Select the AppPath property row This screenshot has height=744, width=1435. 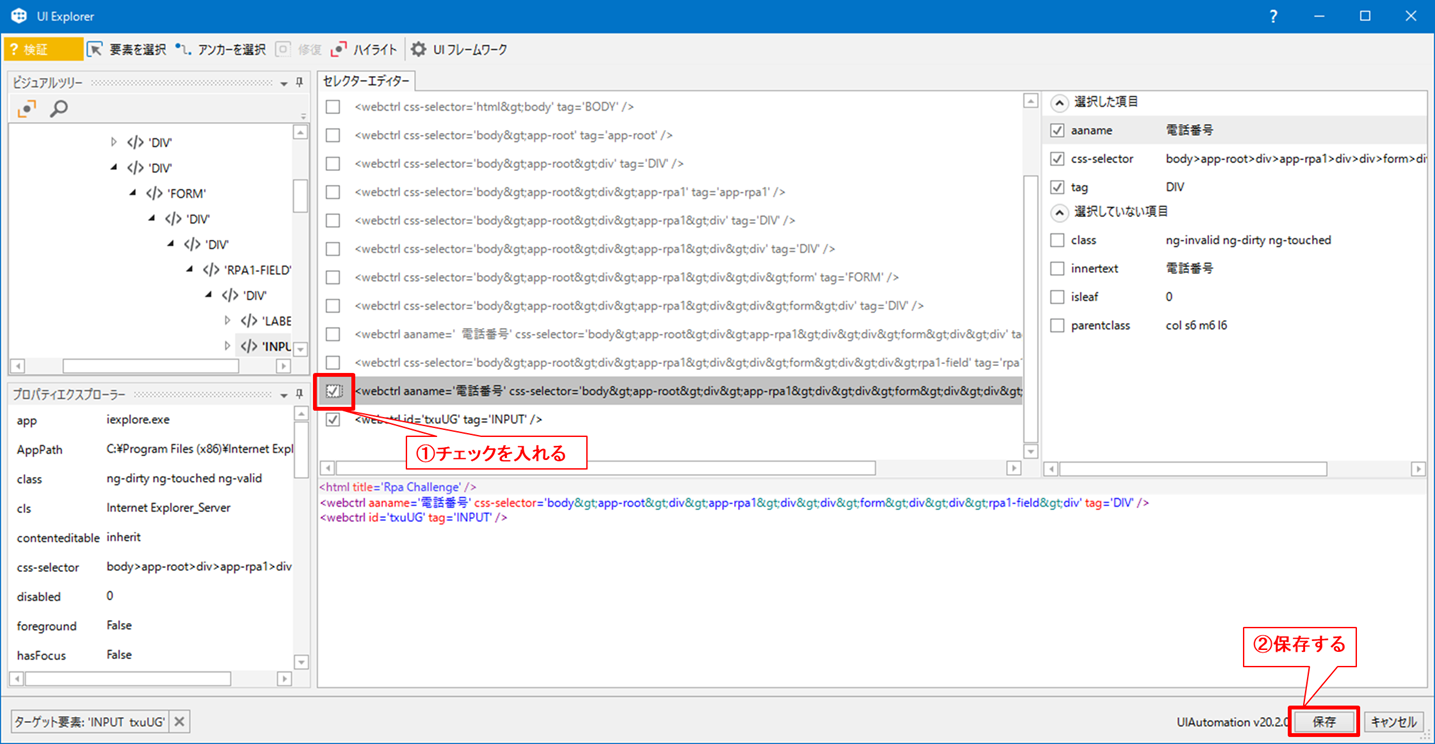[x=152, y=450]
